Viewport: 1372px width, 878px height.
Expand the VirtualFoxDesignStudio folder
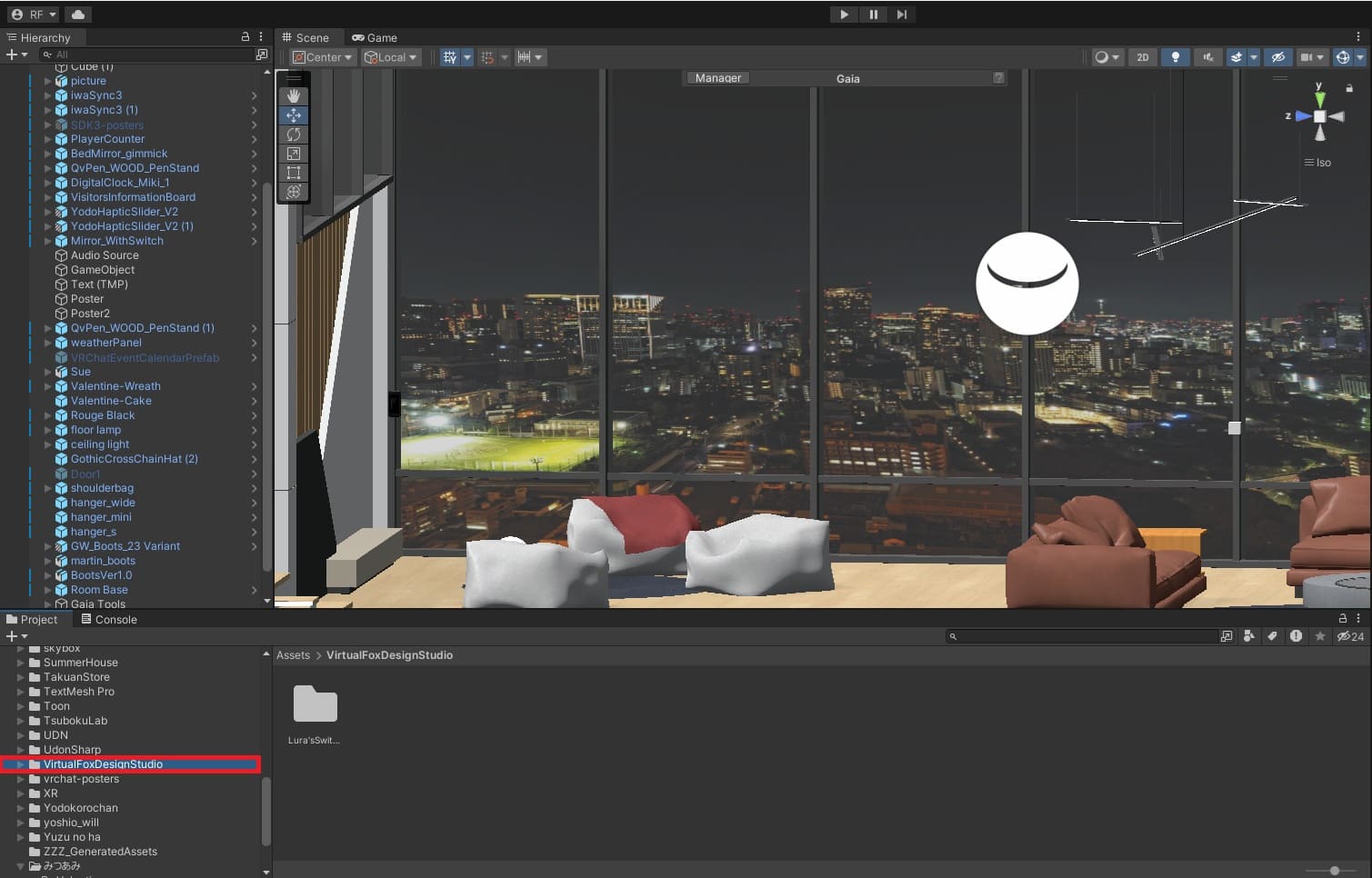pos(20,764)
